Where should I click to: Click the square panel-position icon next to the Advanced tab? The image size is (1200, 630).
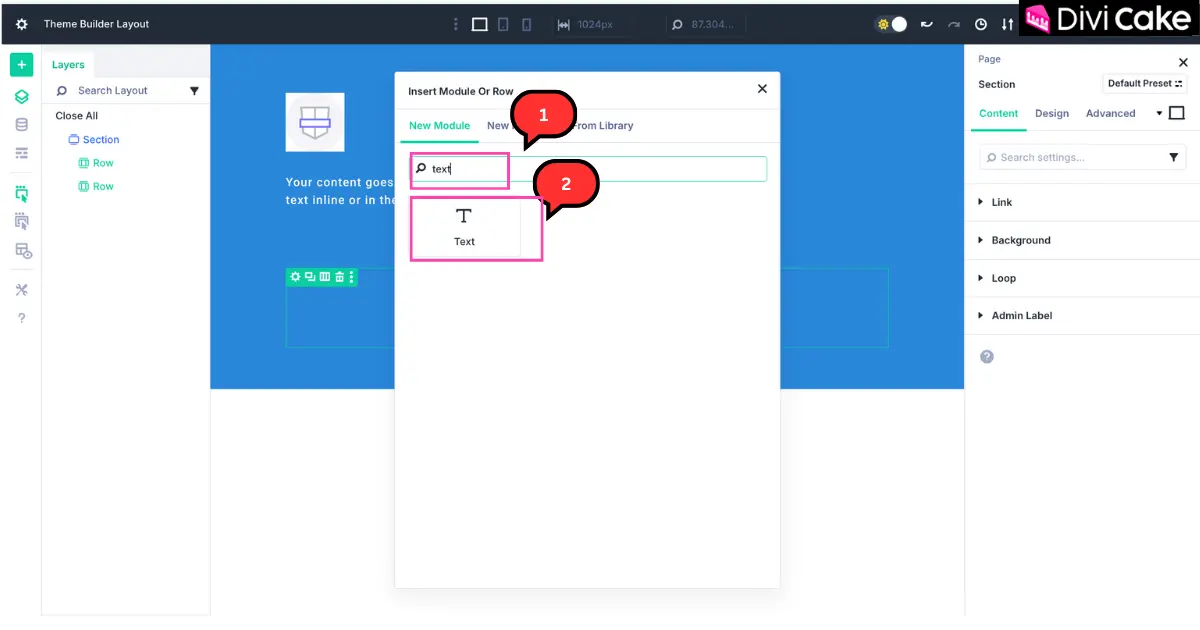tap(1177, 113)
